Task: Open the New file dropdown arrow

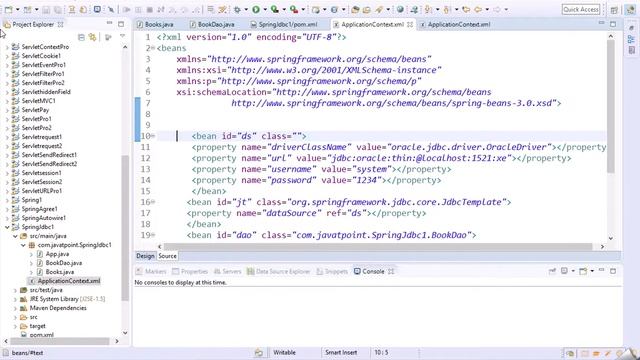Action: pyautogui.click(x=18, y=9)
